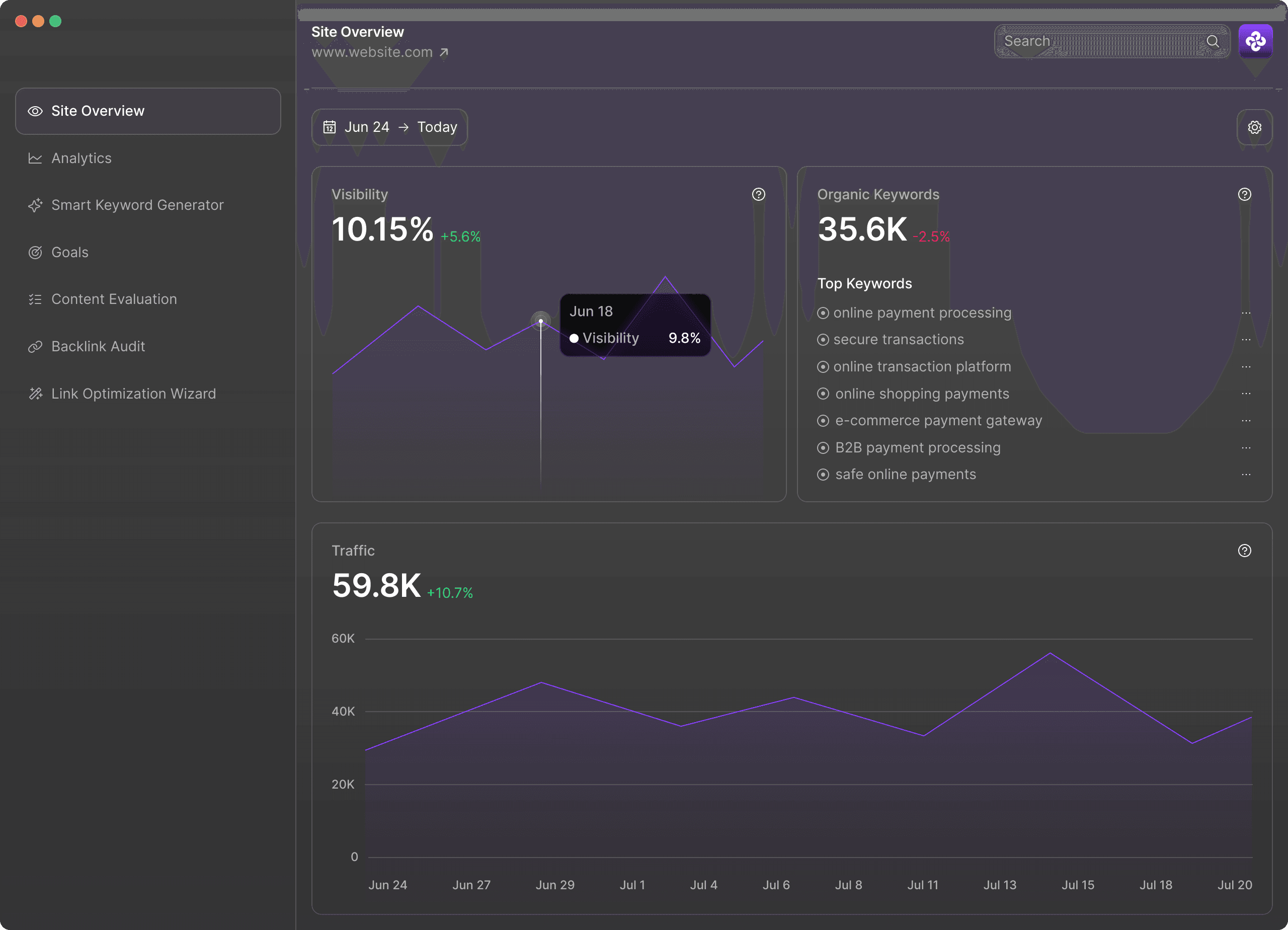Click the Content Evaluation checklist icon
Viewport: 1288px width, 930px height.
coord(36,299)
